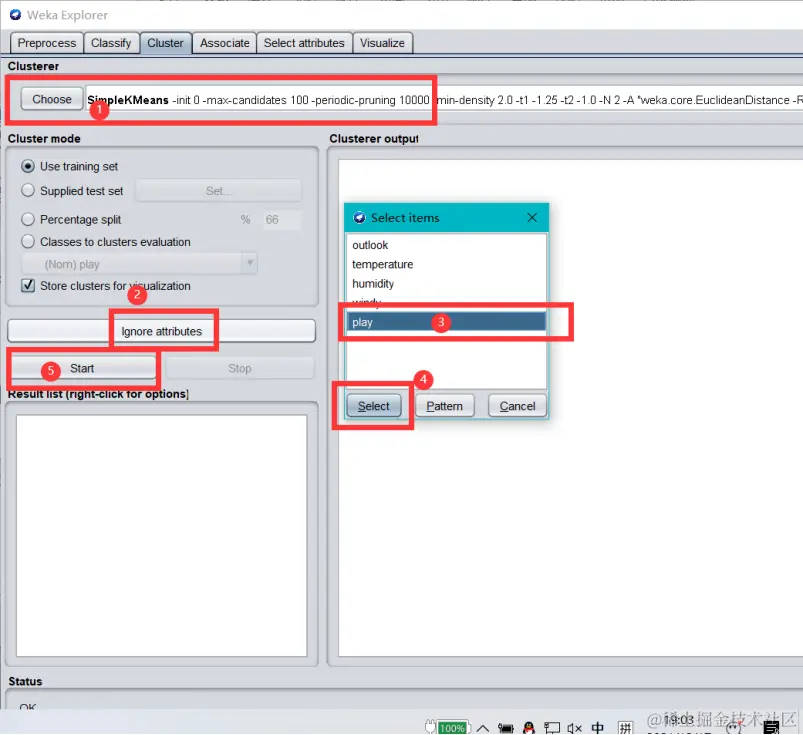Go to the Associate tab
The width and height of the screenshot is (803, 735).
(x=224, y=43)
